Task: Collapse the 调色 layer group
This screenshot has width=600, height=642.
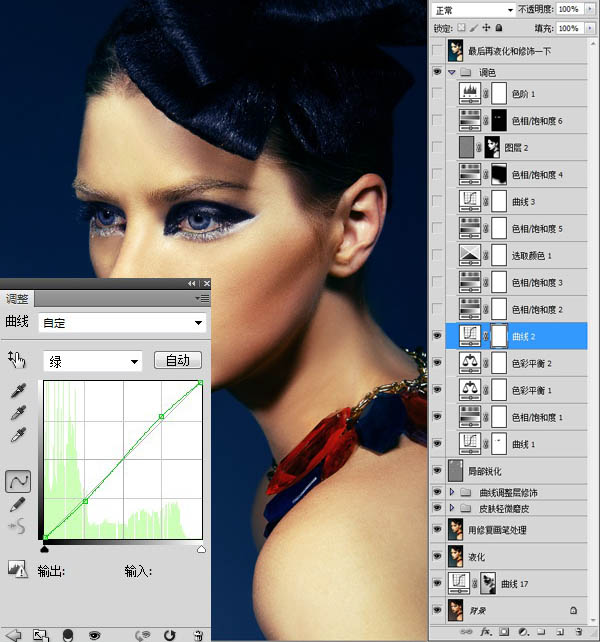Action: coord(452,73)
